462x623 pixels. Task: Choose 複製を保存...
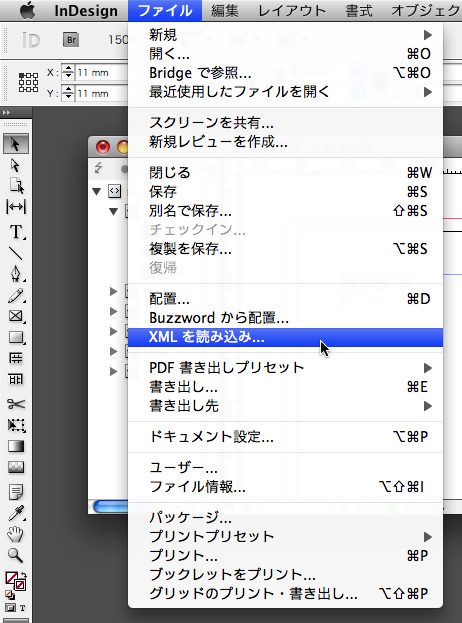tap(286, 249)
